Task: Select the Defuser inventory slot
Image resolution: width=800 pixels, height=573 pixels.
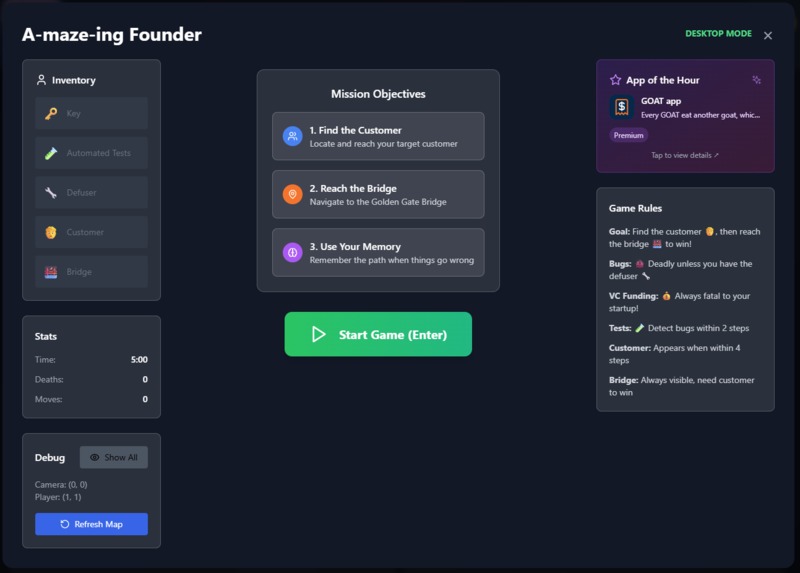Action: tap(91, 192)
